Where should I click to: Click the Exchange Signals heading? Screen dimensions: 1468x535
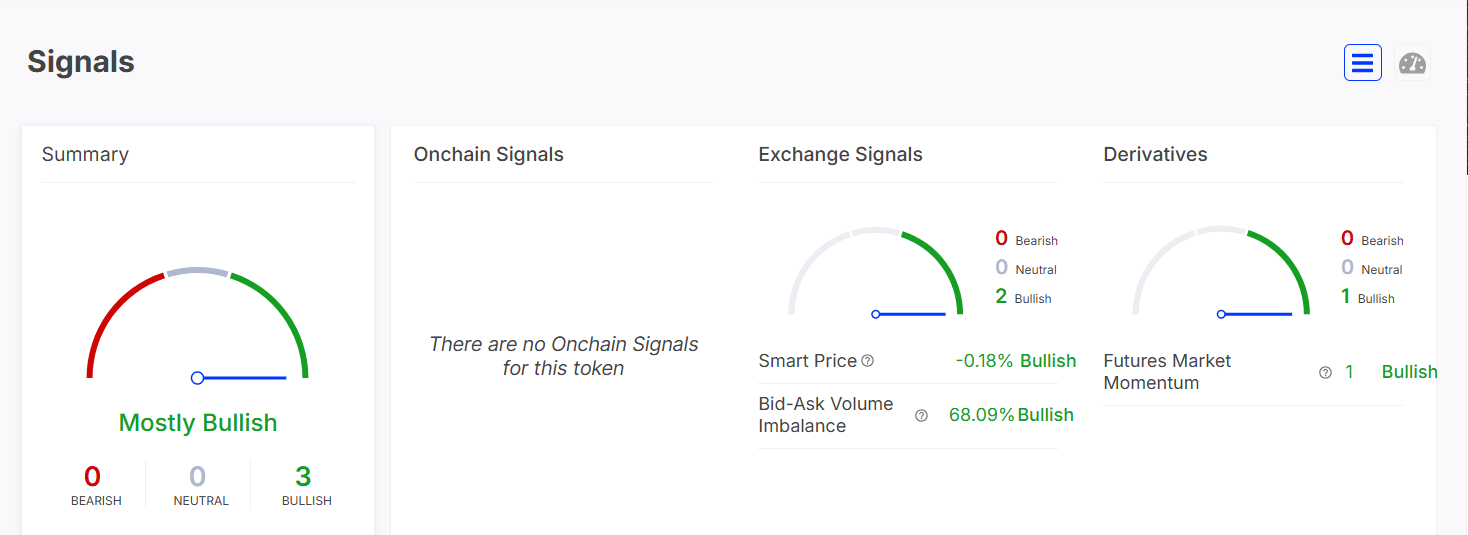click(840, 155)
